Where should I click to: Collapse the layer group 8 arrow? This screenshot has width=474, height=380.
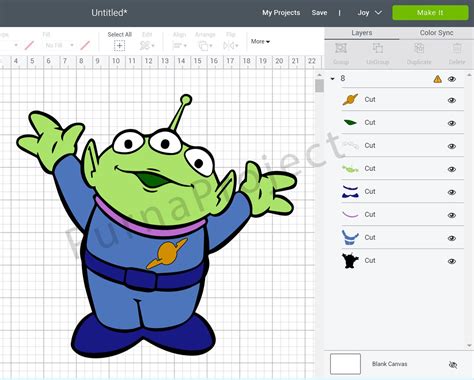point(332,79)
